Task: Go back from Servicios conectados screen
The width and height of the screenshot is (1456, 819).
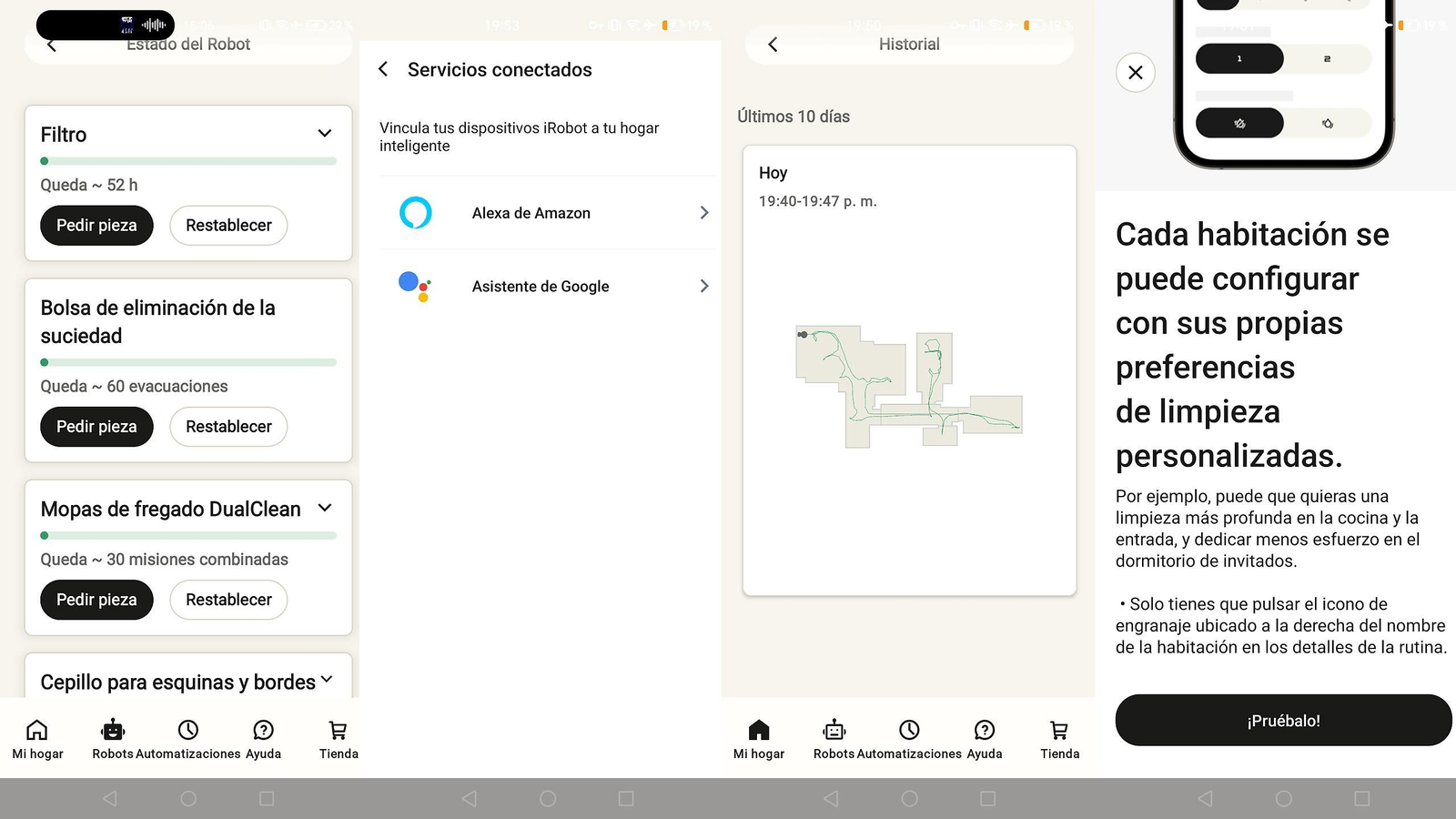Action: click(383, 69)
